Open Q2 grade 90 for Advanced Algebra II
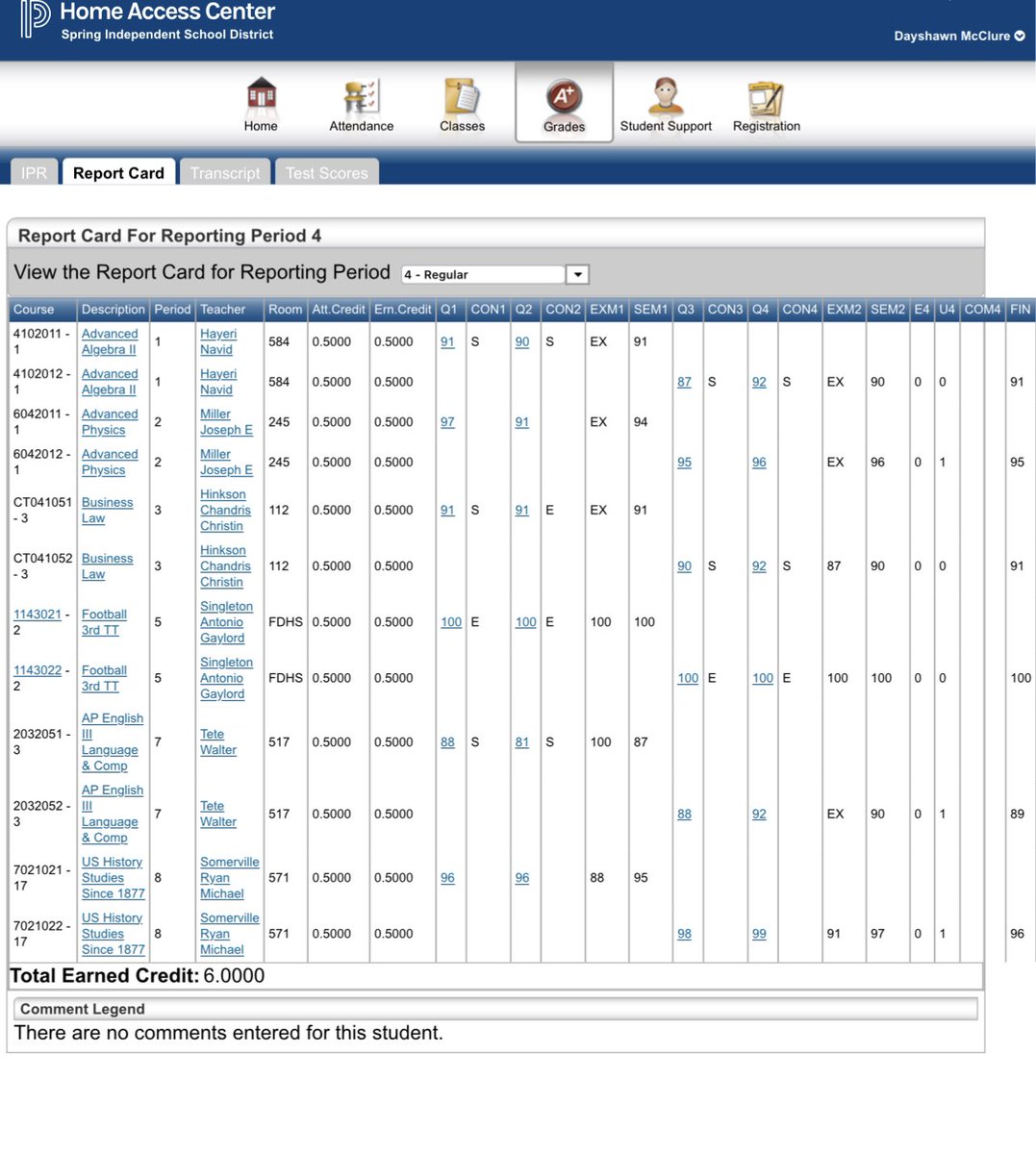This screenshot has width=1036, height=1154. pos(522,341)
